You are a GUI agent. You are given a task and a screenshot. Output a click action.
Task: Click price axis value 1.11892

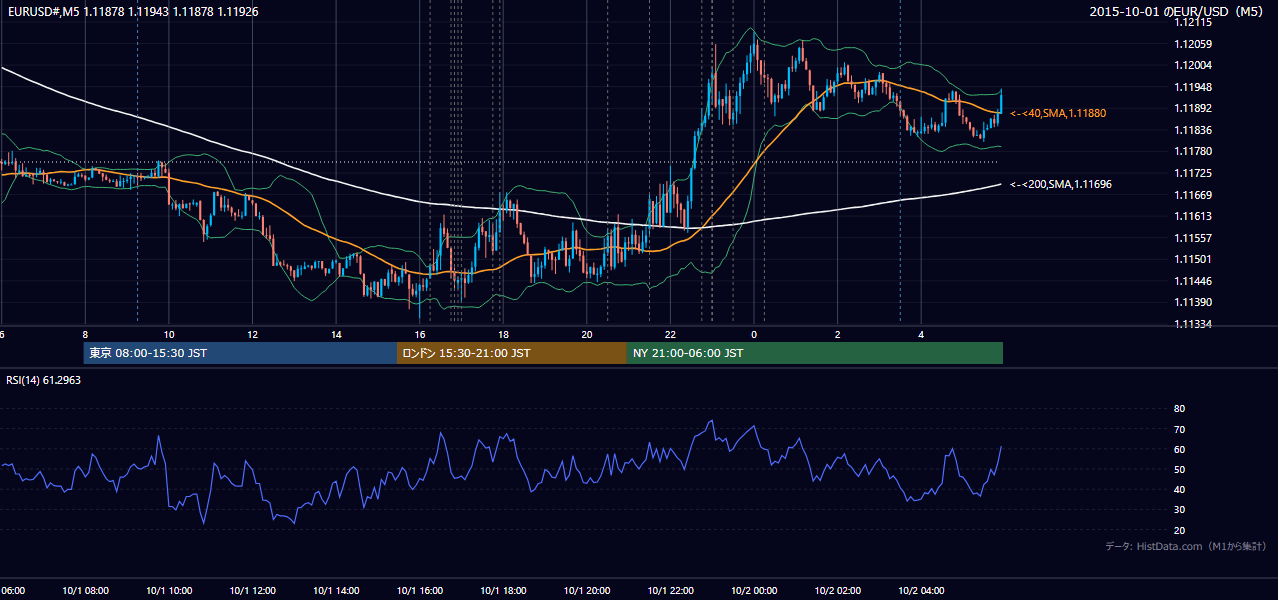(1194, 109)
